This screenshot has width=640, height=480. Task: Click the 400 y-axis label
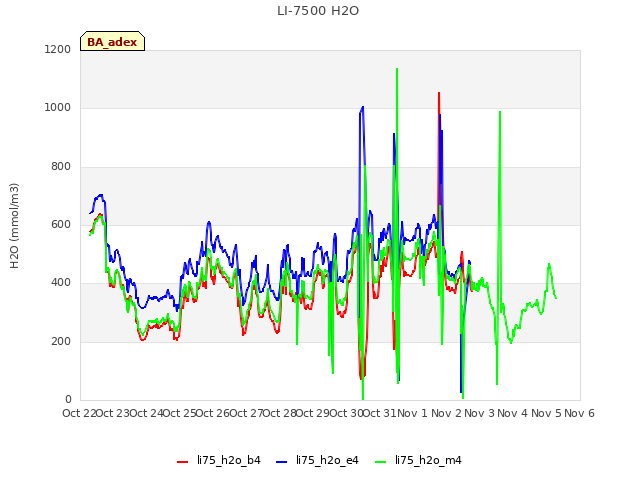(x=61, y=283)
